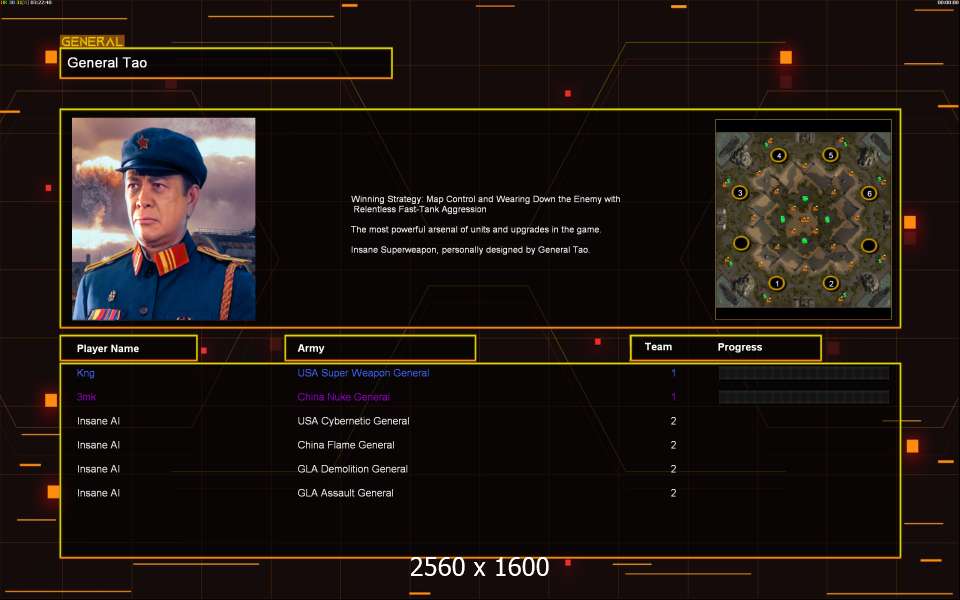Click GLA Demolition General army
The width and height of the screenshot is (960, 600).
pyautogui.click(x=353, y=469)
